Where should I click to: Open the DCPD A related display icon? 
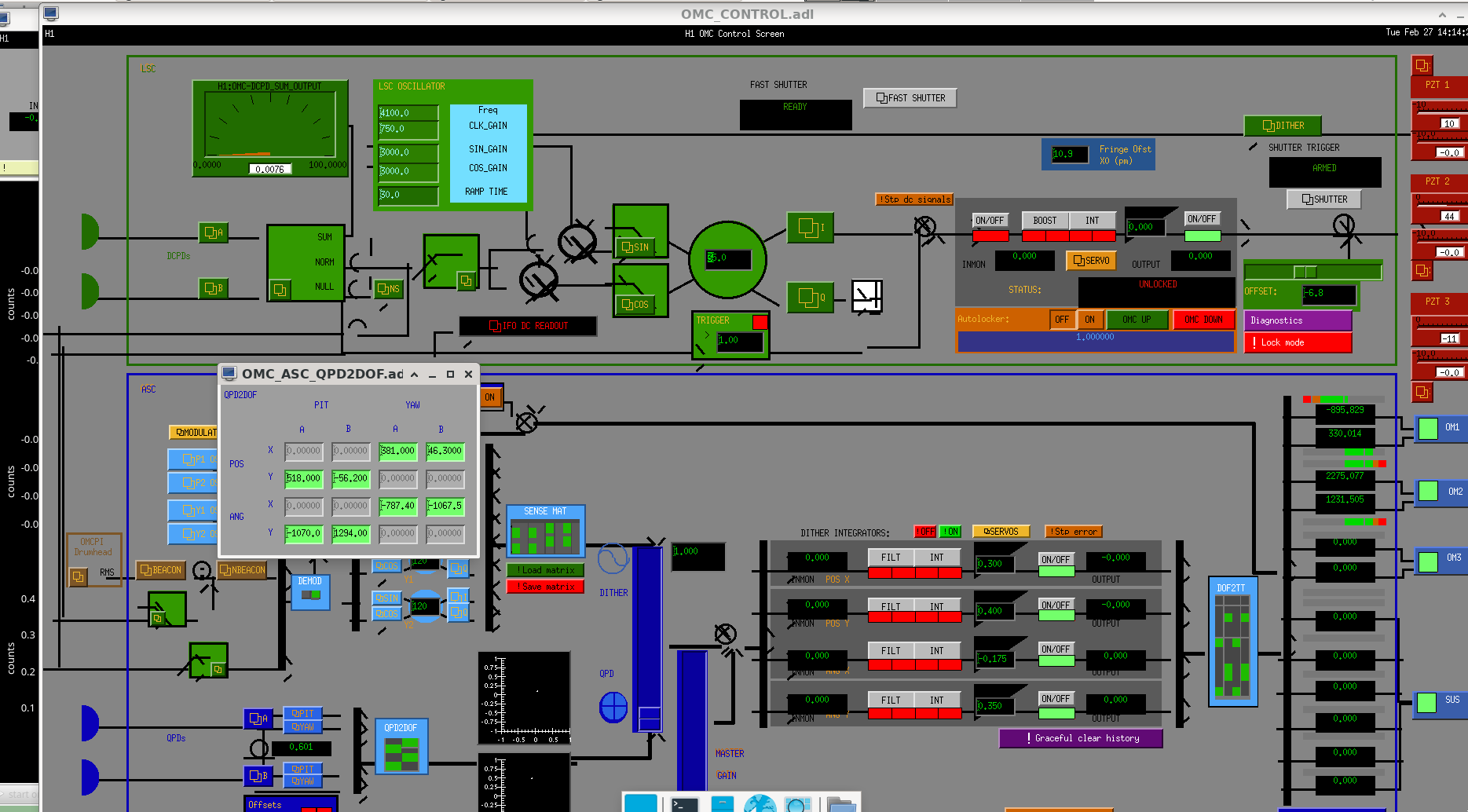214,232
